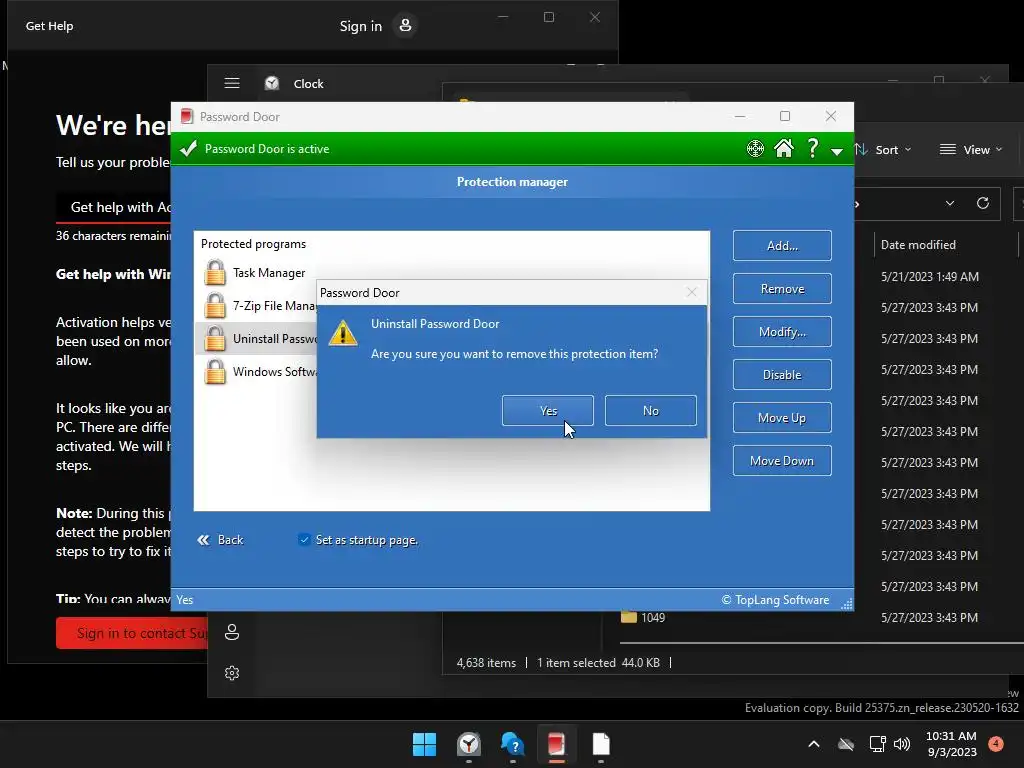The width and height of the screenshot is (1024, 768).
Task: Click the Move Up button
Action: (x=782, y=418)
